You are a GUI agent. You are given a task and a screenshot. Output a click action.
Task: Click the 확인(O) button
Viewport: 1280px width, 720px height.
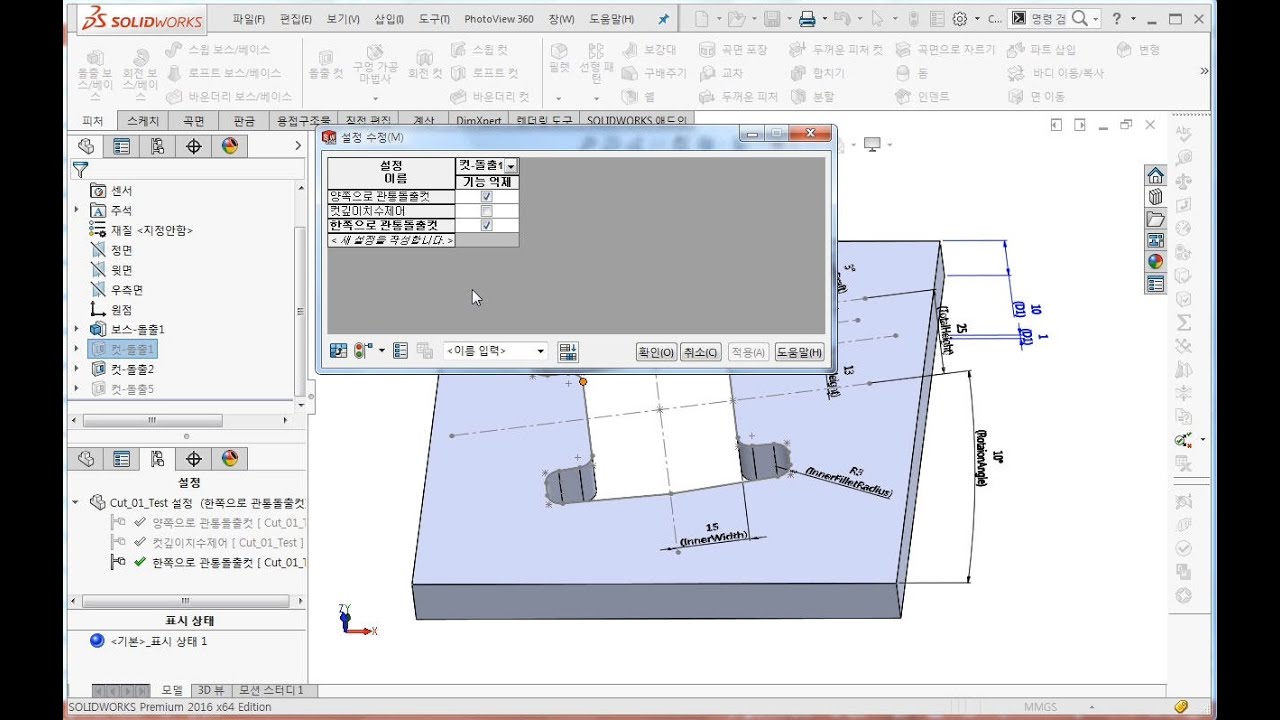[x=656, y=352]
